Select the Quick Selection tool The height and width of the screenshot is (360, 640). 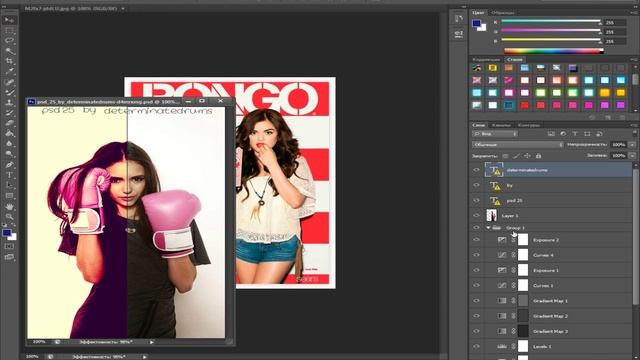(9, 51)
